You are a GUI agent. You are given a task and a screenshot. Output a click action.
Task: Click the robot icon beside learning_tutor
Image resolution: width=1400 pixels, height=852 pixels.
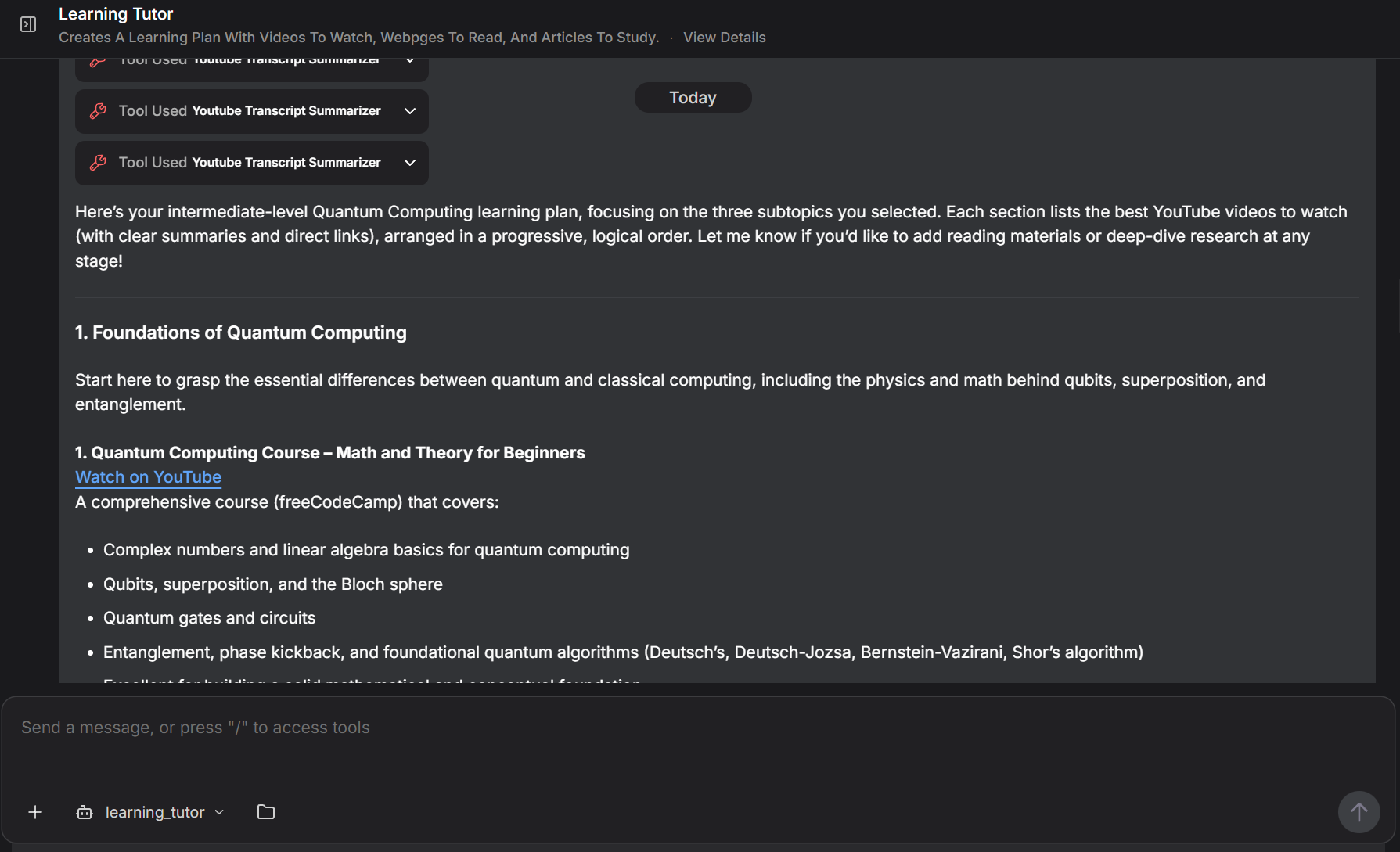[x=85, y=812]
